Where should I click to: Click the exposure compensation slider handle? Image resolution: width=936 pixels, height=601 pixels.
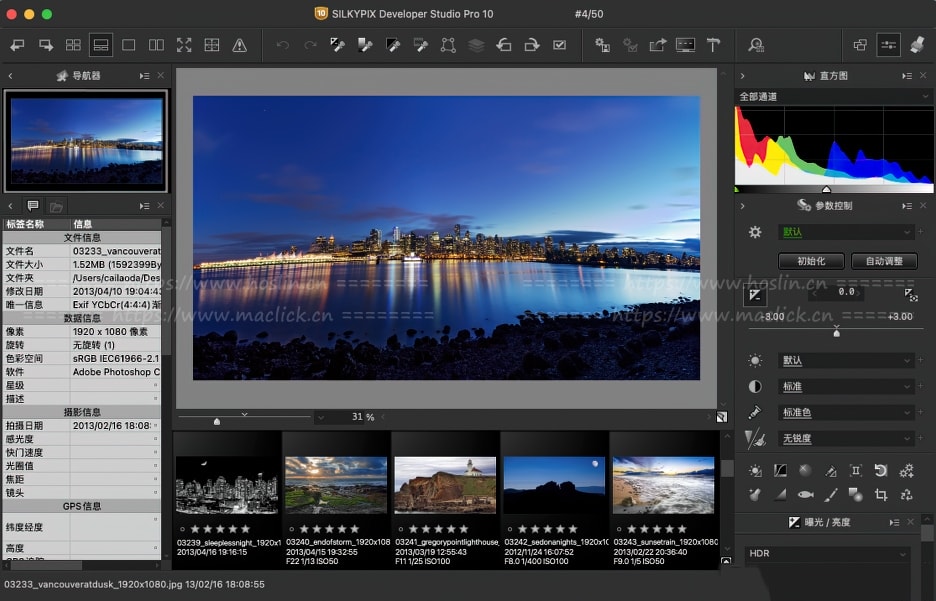coord(837,332)
